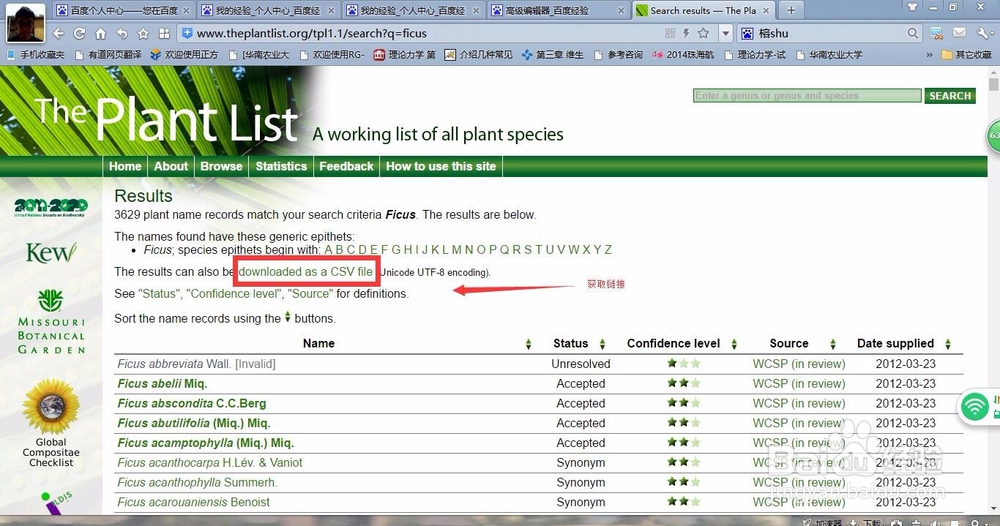Viewport: 1000px width, 526px height.
Task: Click the skin t-shirt icon in title bar
Action: tap(912, 7)
